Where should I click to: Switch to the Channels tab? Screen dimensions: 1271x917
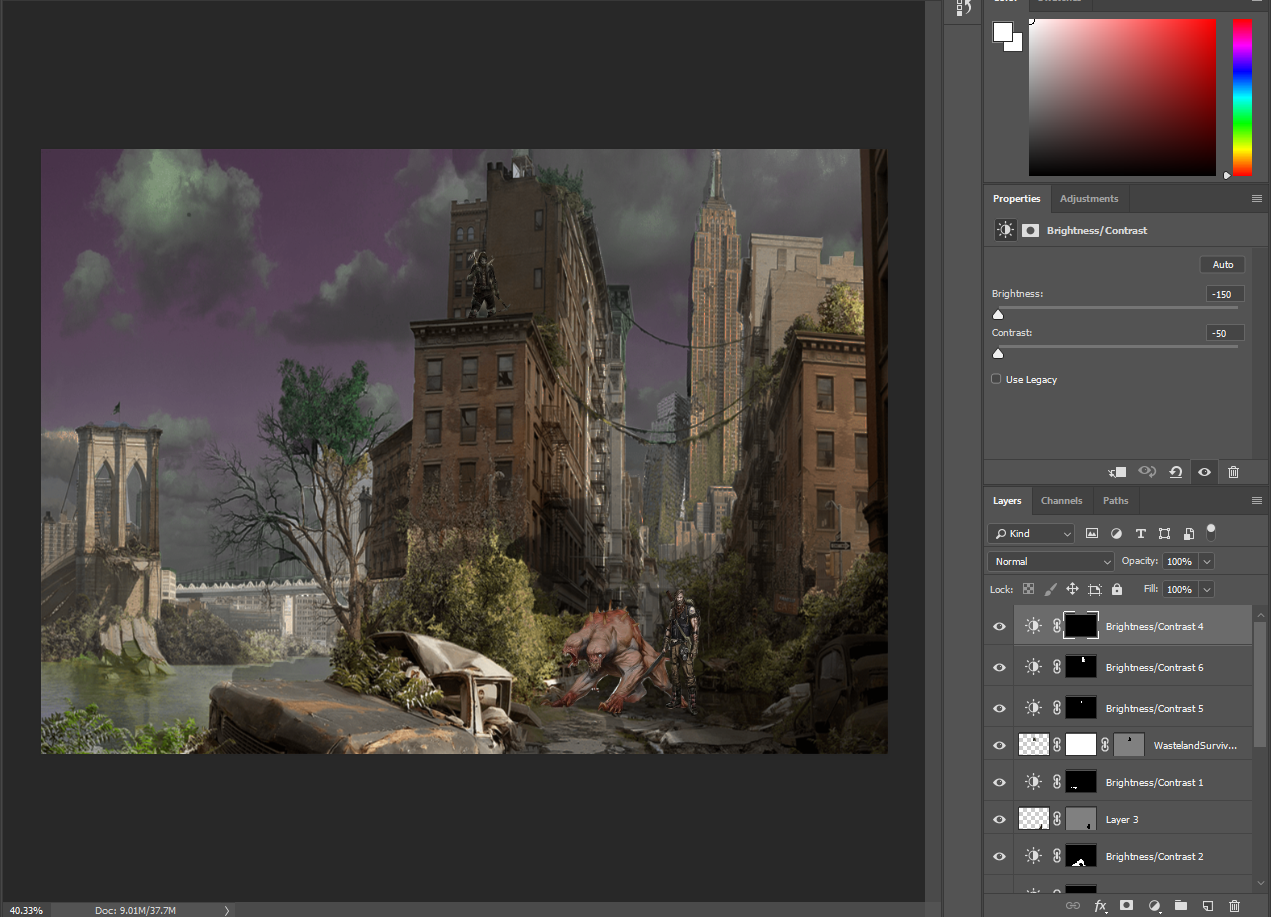click(1061, 500)
